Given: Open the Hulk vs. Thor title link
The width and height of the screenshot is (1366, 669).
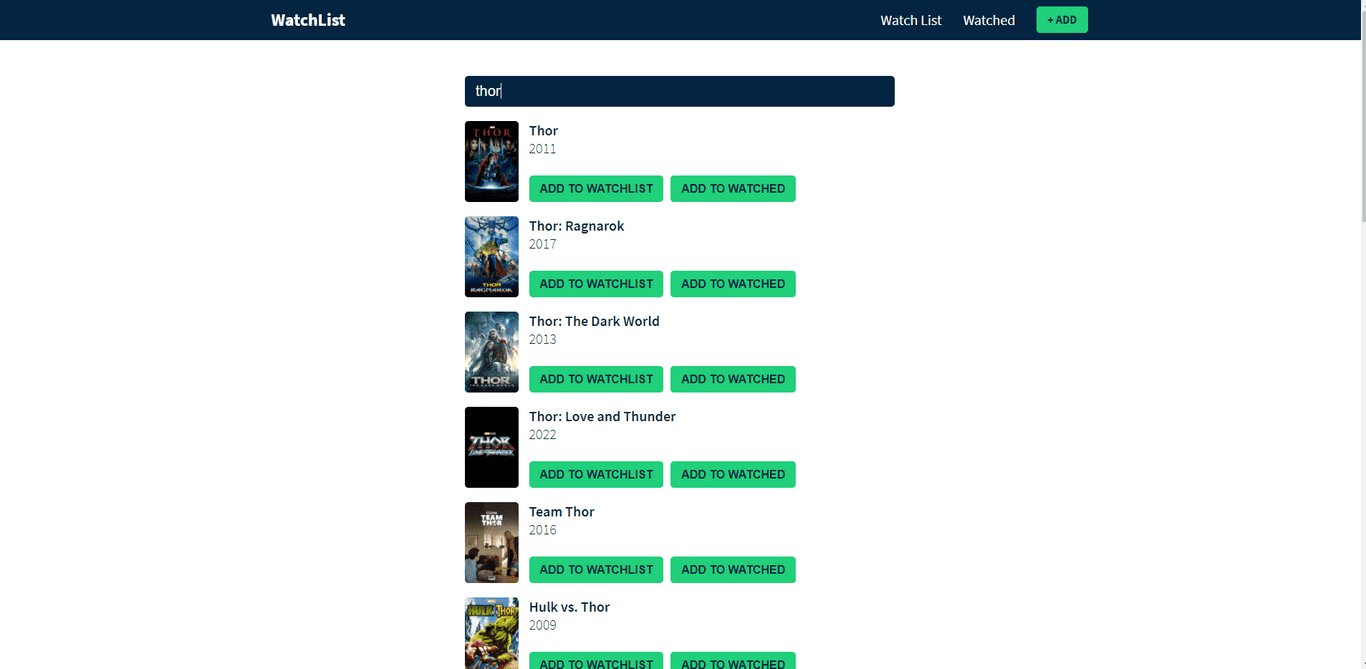Looking at the screenshot, I should click(569, 606).
